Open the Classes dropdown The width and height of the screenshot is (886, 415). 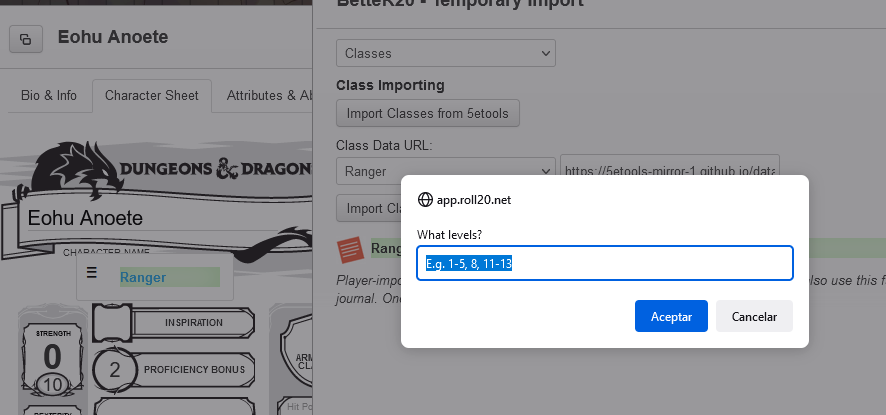(x=446, y=53)
